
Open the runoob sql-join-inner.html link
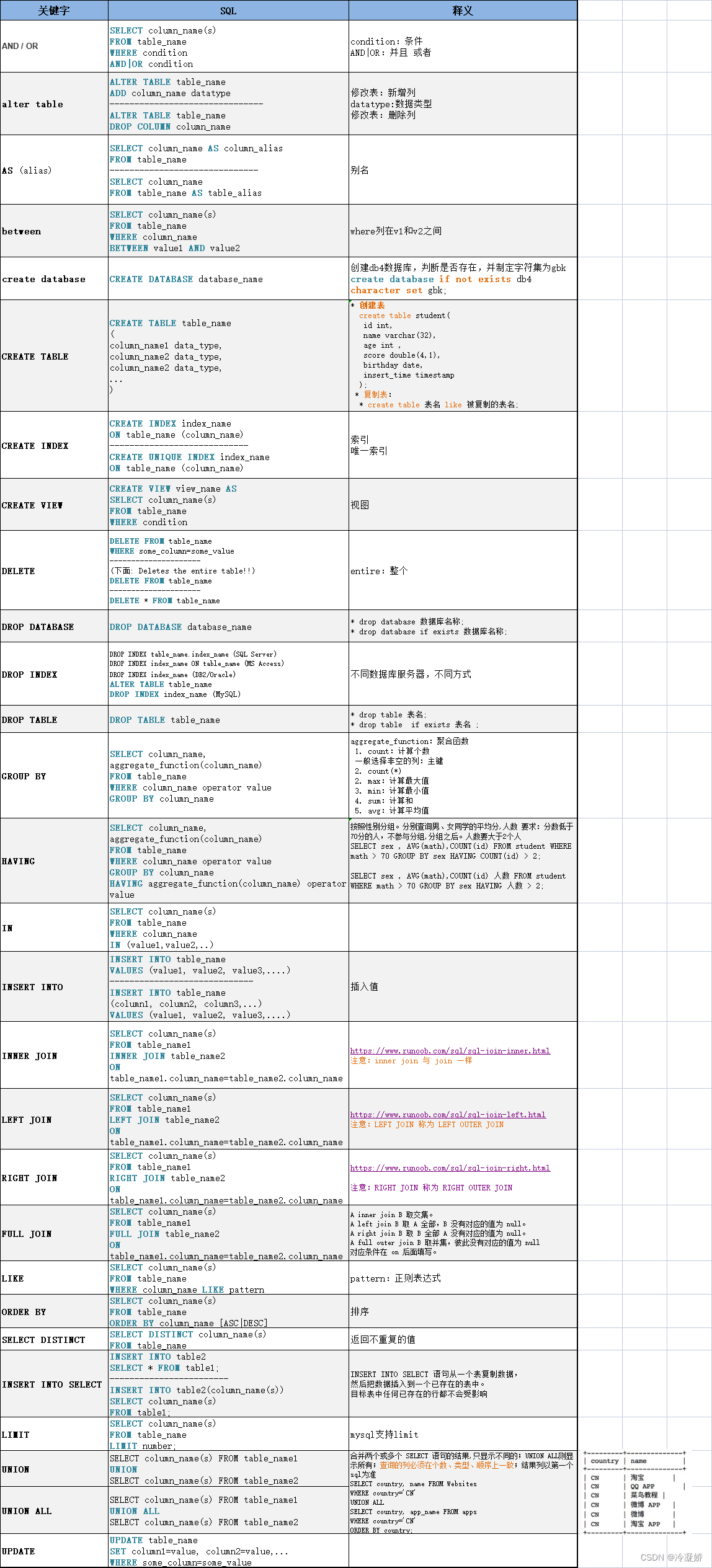(x=450, y=1050)
